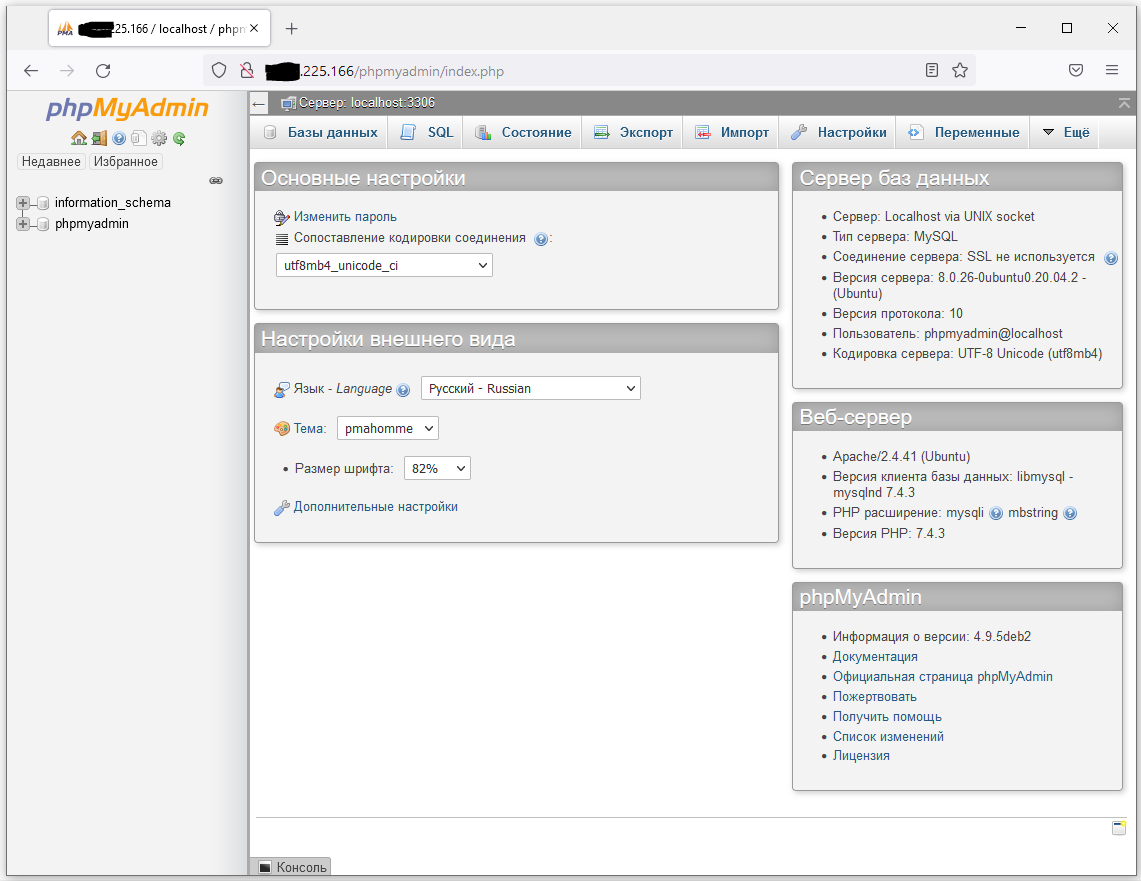Close the localhost phpMyAdmin browser tab
The image size is (1141, 881).
(x=254, y=28)
